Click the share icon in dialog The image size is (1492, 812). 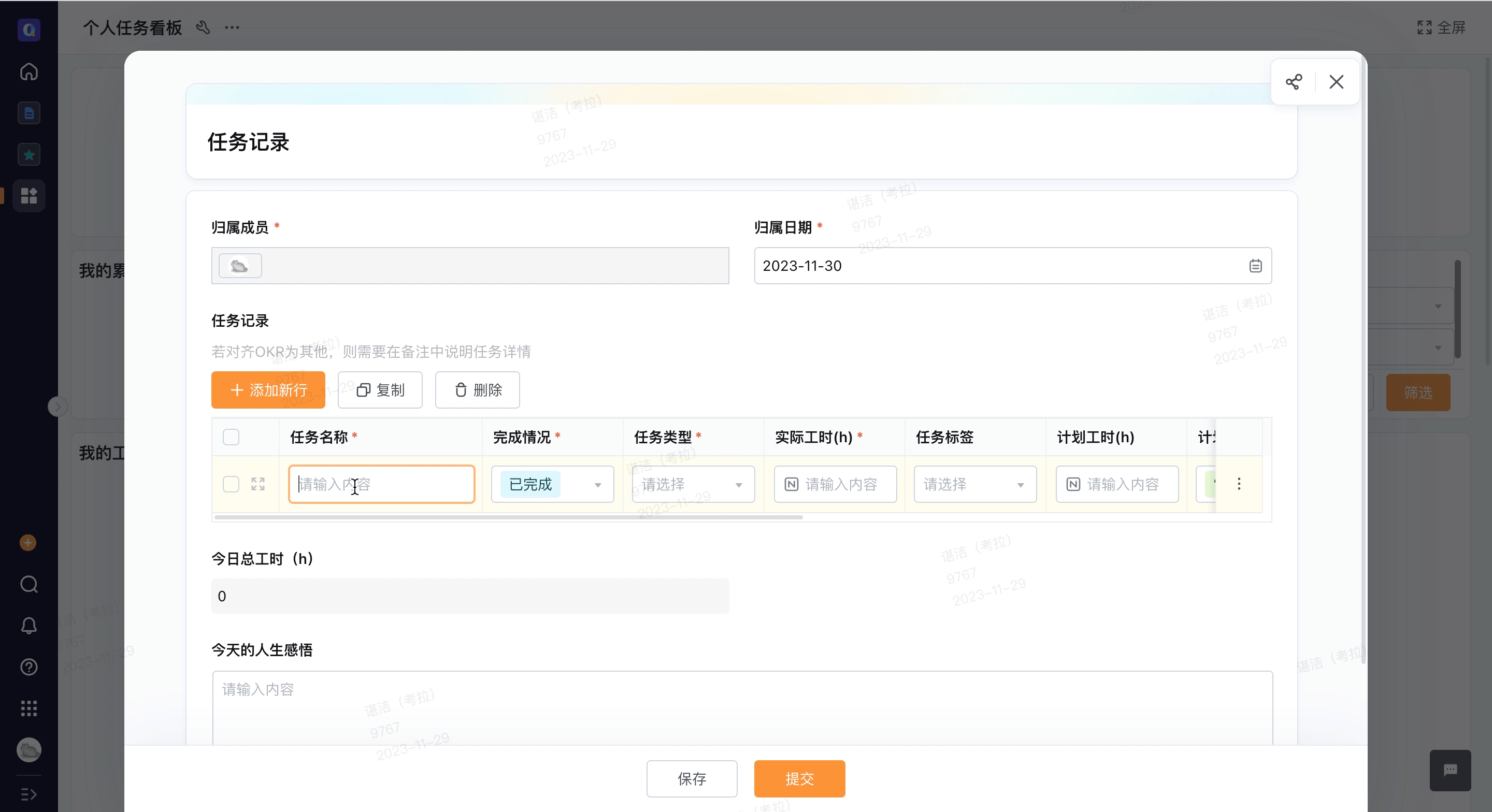coord(1294,82)
